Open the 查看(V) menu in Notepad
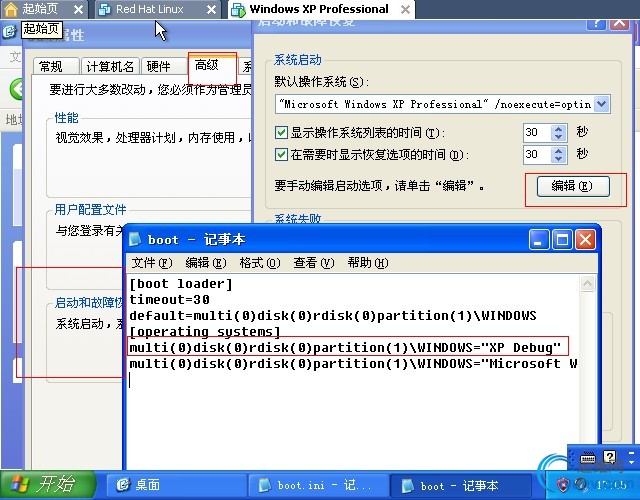Image resolution: width=640 pixels, height=500 pixels. [x=313, y=263]
